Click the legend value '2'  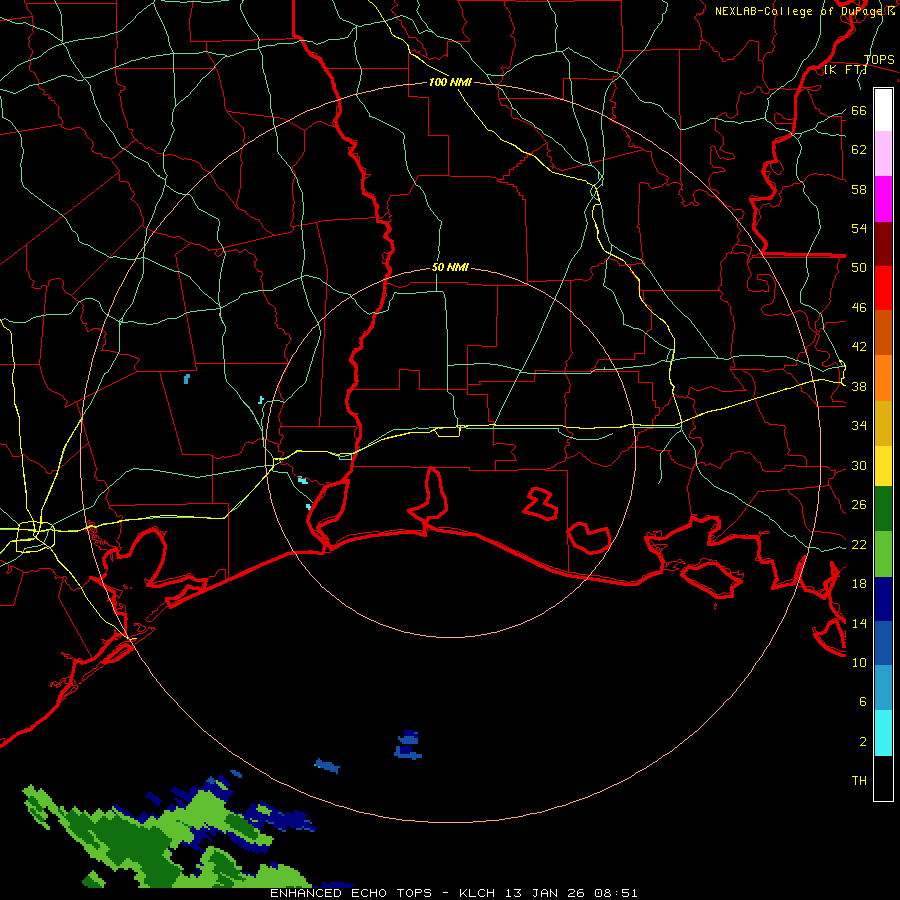(862, 742)
